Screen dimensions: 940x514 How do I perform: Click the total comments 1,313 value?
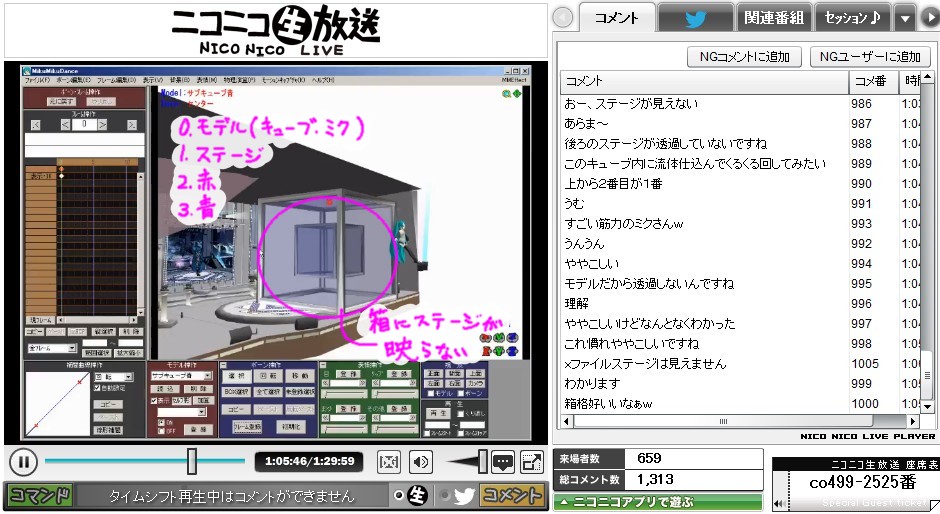(655, 479)
